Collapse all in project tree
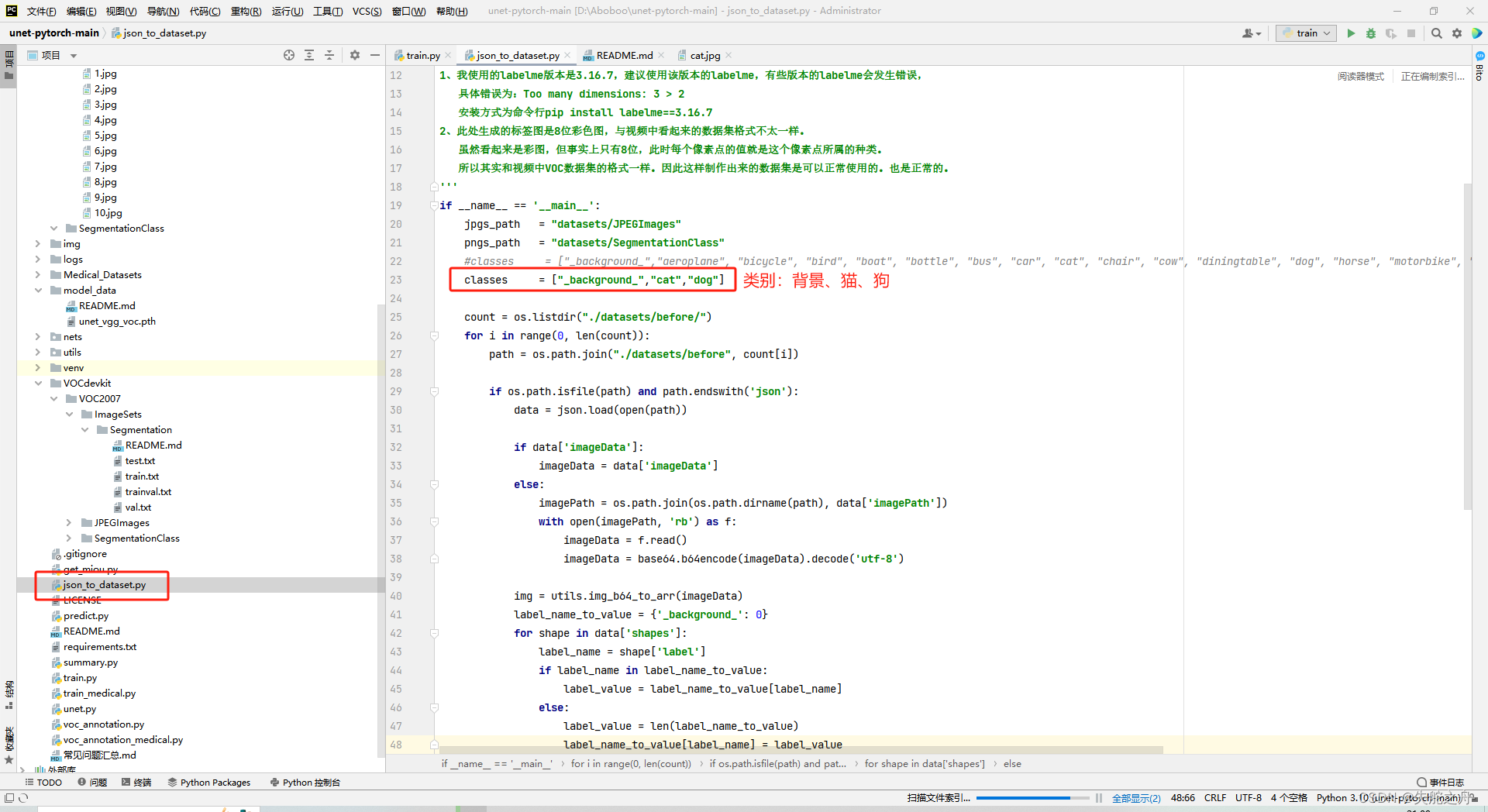The width and height of the screenshot is (1488, 812). click(x=329, y=55)
